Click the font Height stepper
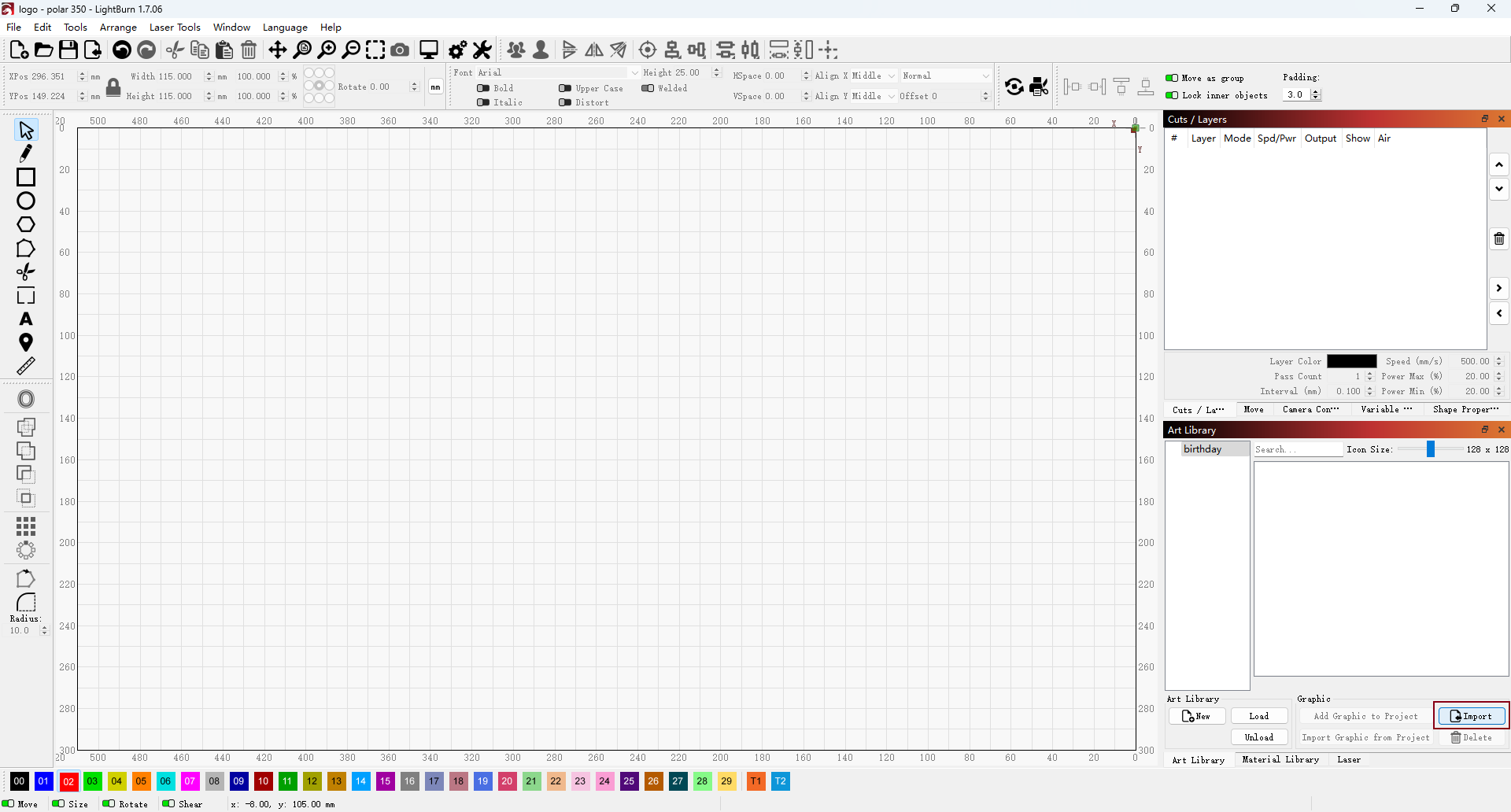 point(716,72)
